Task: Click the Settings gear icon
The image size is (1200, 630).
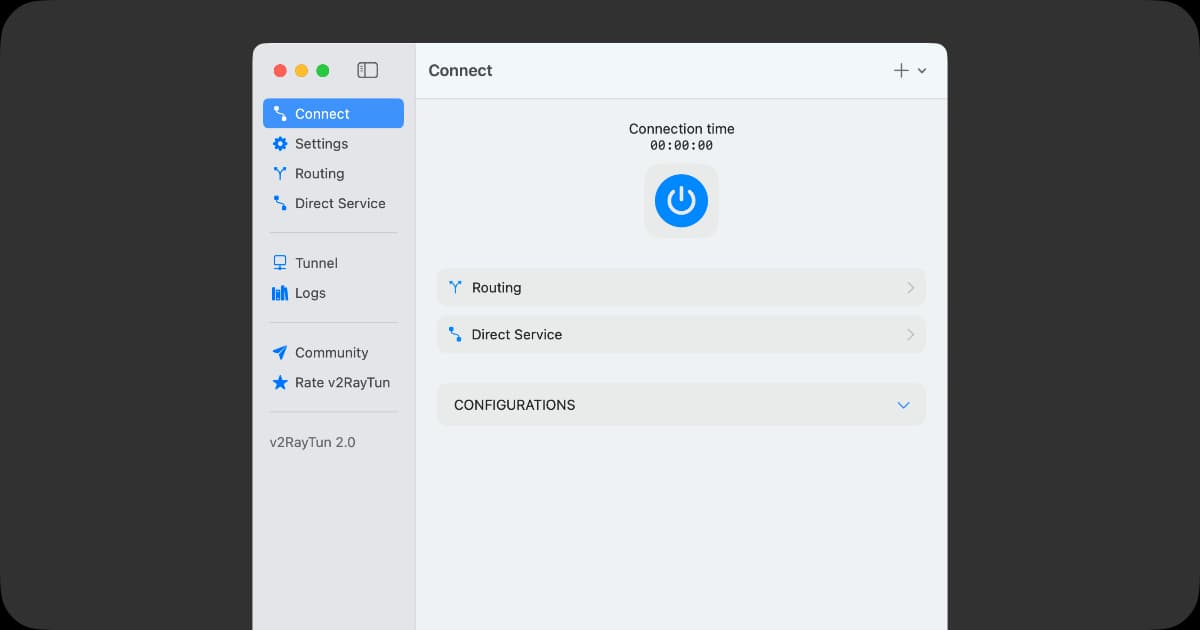Action: pos(280,144)
